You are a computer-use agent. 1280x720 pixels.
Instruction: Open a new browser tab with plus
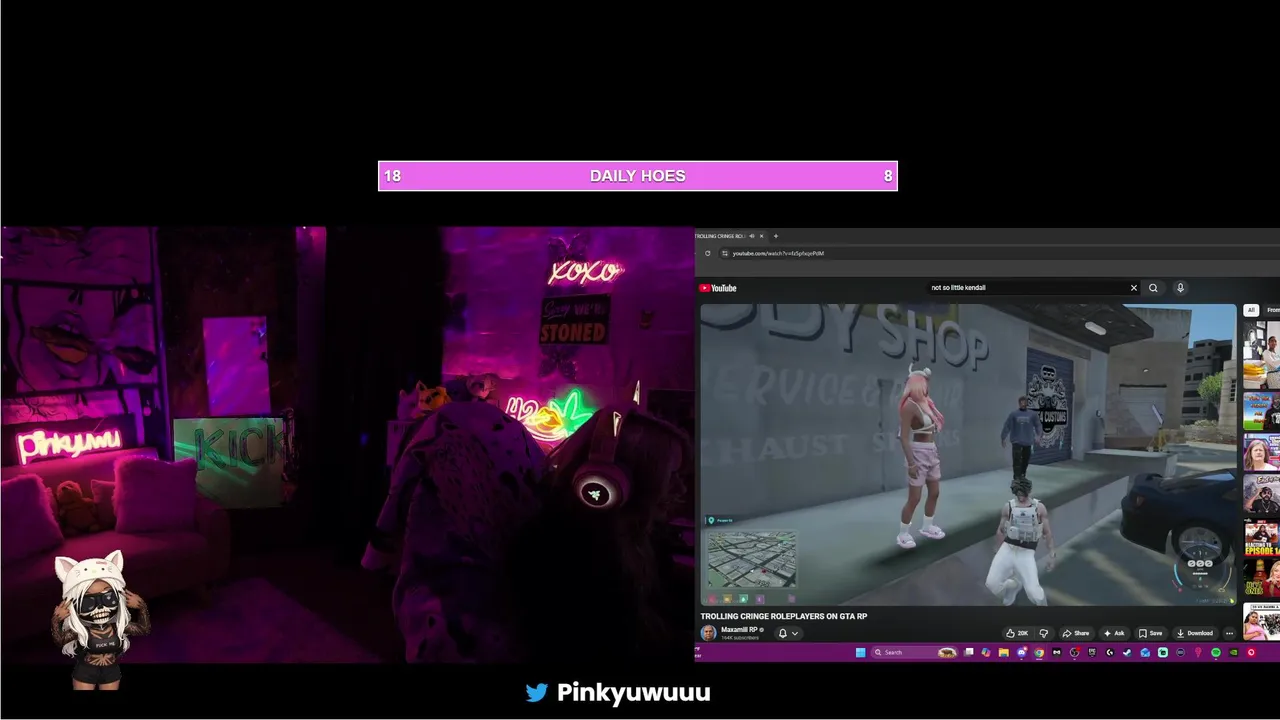[x=776, y=236]
